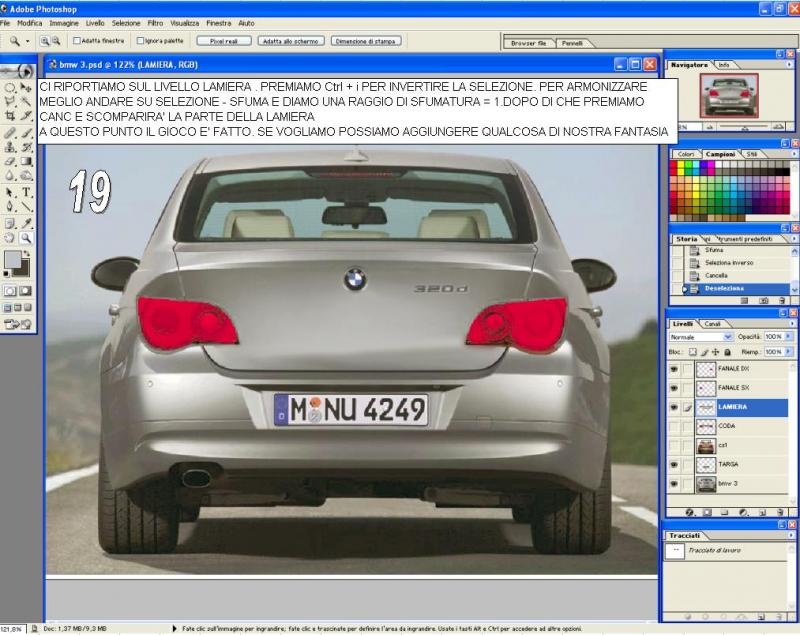Image resolution: width=800 pixels, height=635 pixels.
Task: Select the Dodge tool
Action: click(26, 176)
